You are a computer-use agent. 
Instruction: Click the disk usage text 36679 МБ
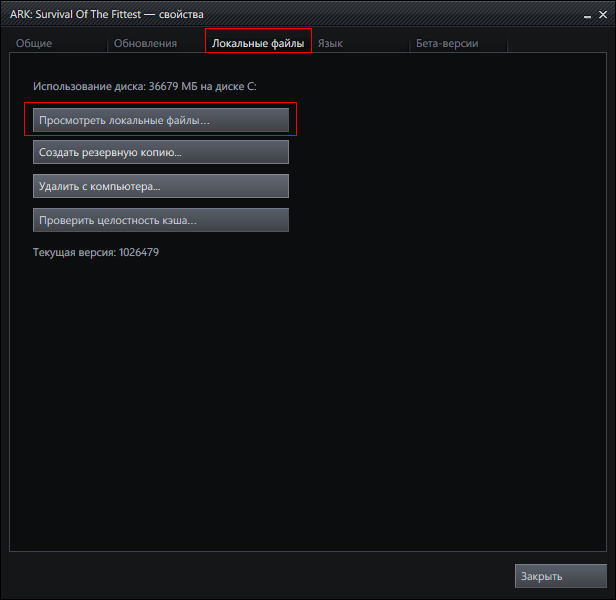(173, 86)
